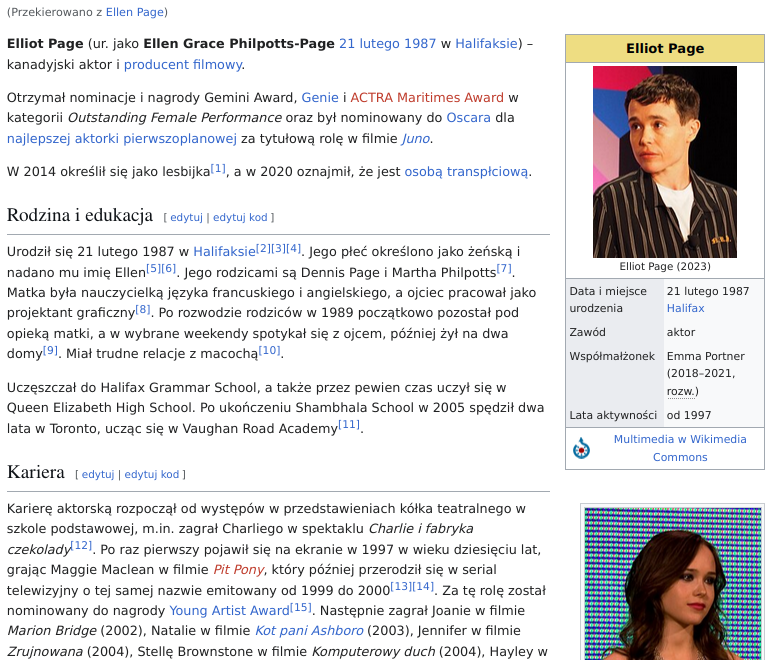Click edytuj next to Kariera heading

click(x=98, y=475)
